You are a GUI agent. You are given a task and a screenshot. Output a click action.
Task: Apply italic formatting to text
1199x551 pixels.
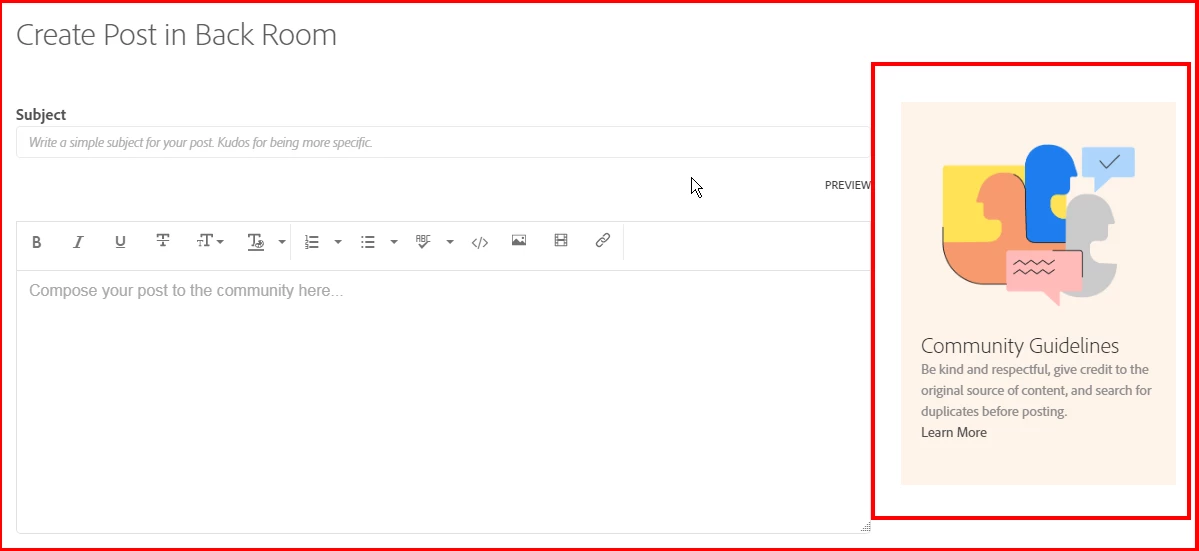(78, 242)
